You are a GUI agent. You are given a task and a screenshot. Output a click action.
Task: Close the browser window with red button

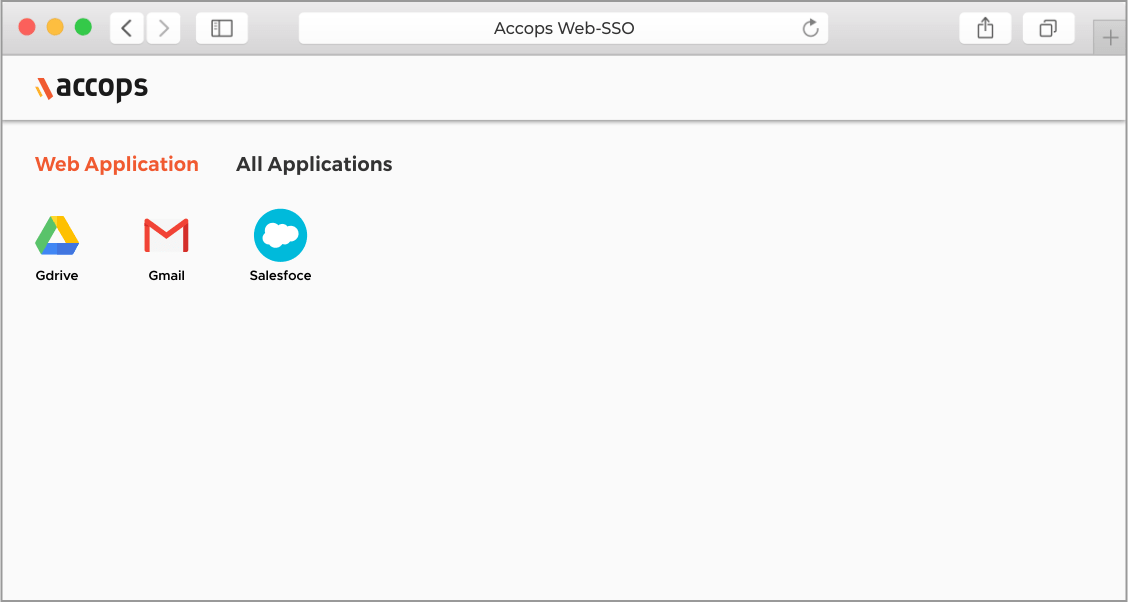27,27
